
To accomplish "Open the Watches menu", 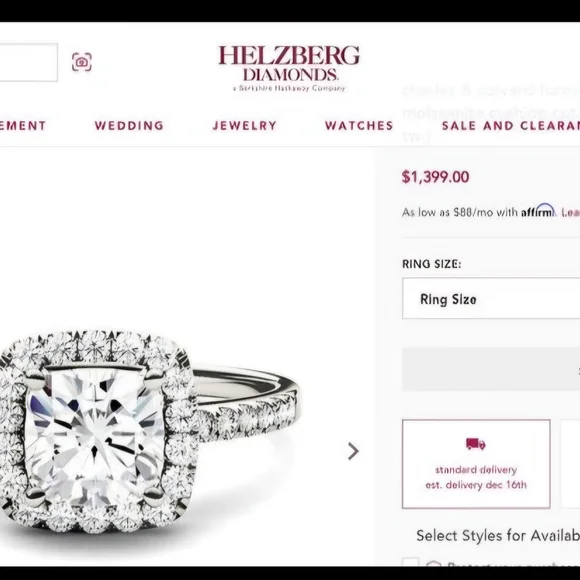I will coord(359,126).
